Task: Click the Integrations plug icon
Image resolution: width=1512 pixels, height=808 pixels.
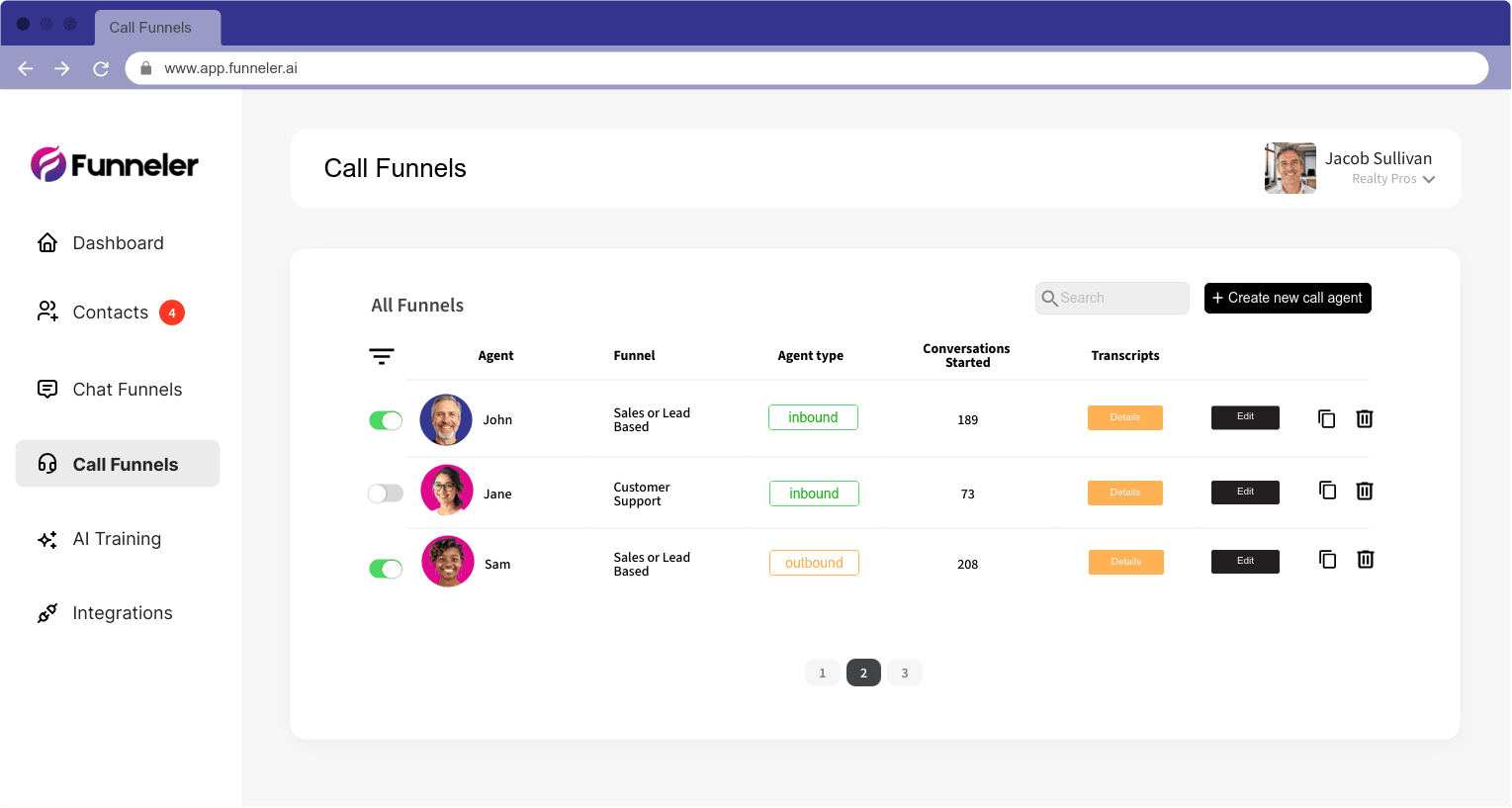Action: (x=47, y=613)
